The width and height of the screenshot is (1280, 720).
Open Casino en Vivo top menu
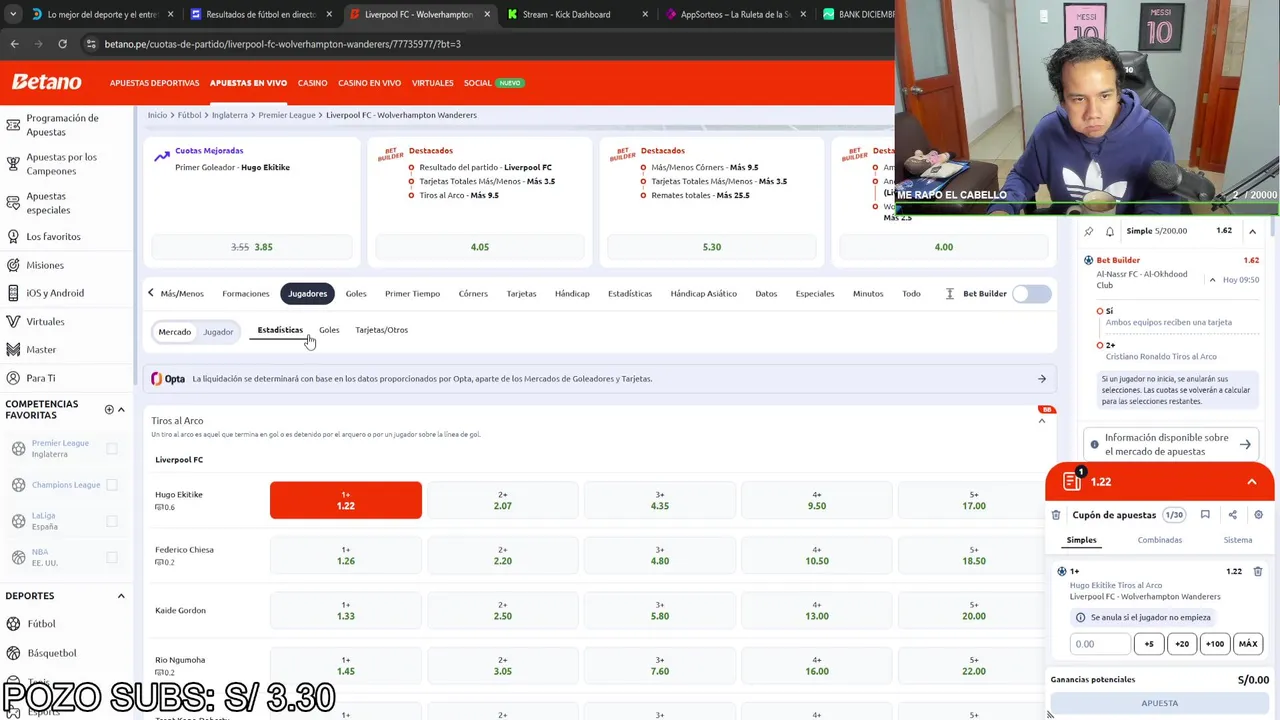coord(369,83)
